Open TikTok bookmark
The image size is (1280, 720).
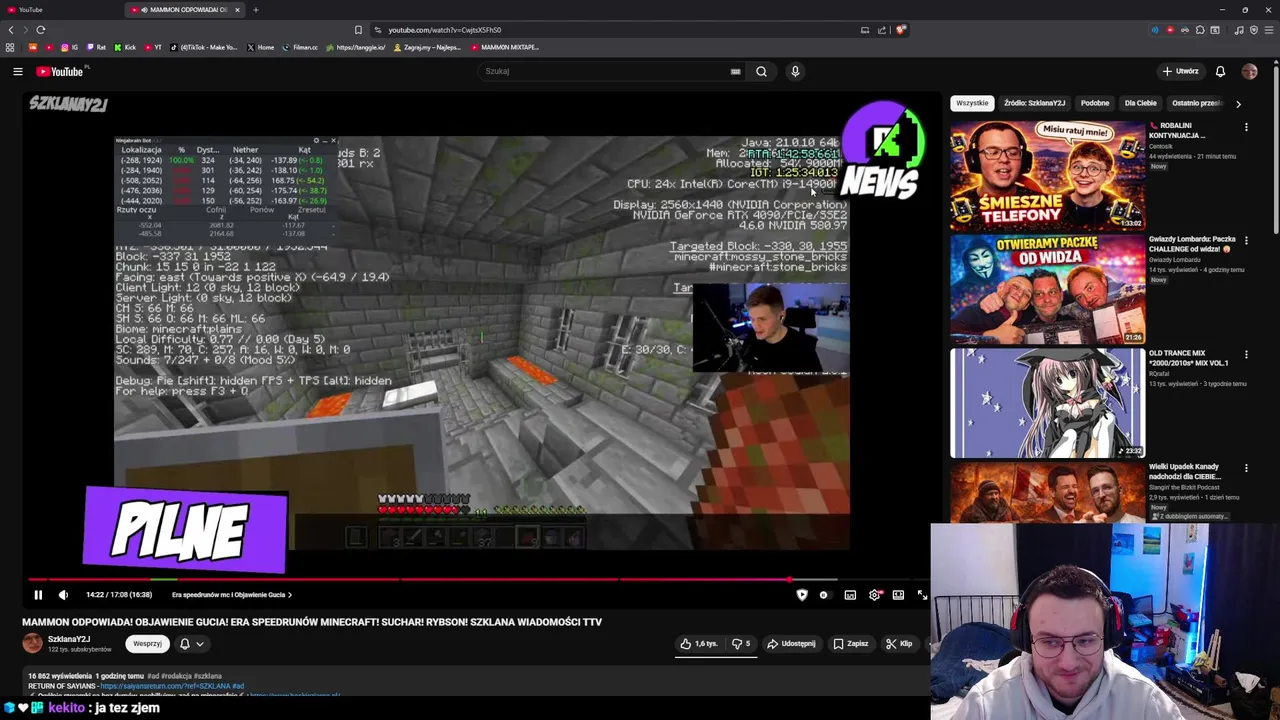point(204,47)
